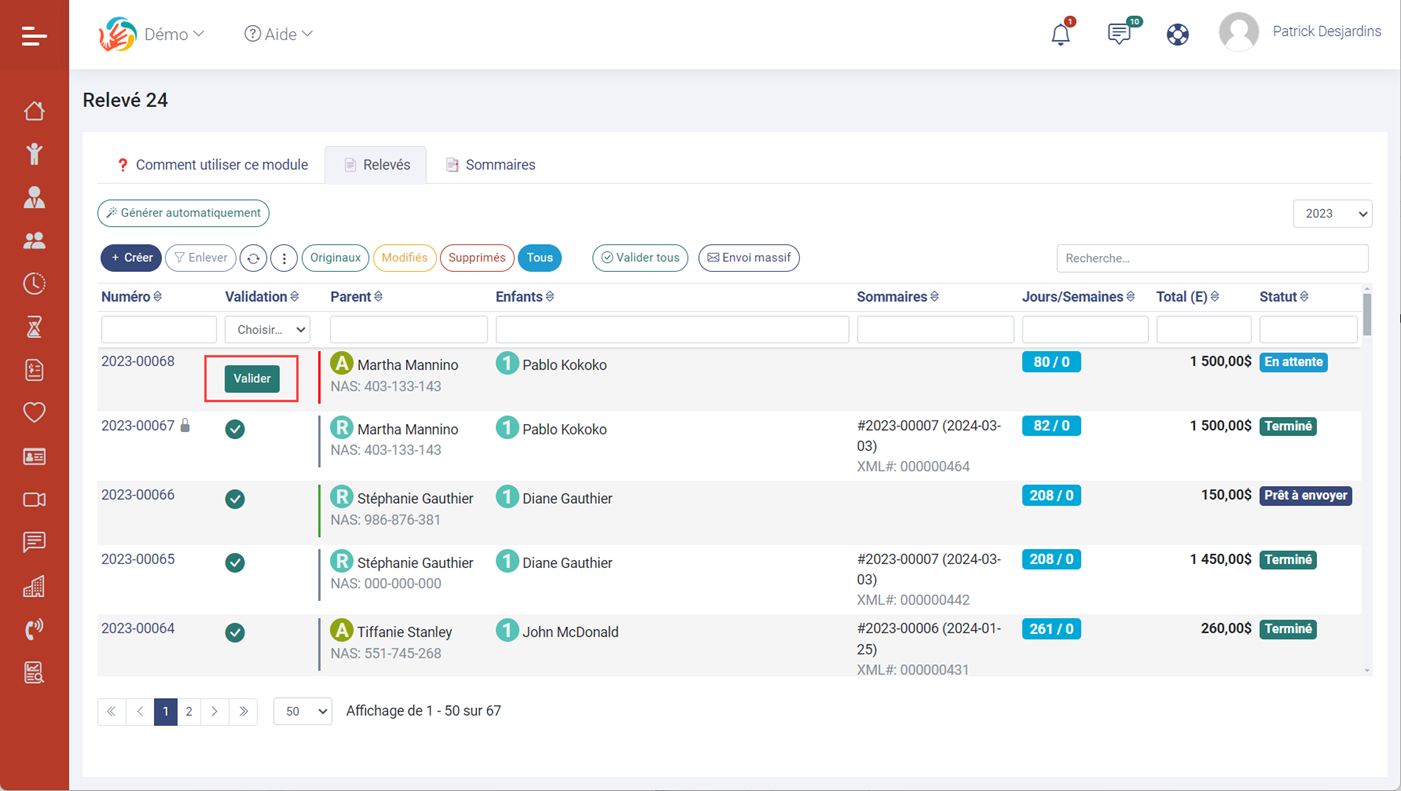Open the child figure sidebar icon
The width and height of the screenshot is (1401, 791).
point(34,153)
